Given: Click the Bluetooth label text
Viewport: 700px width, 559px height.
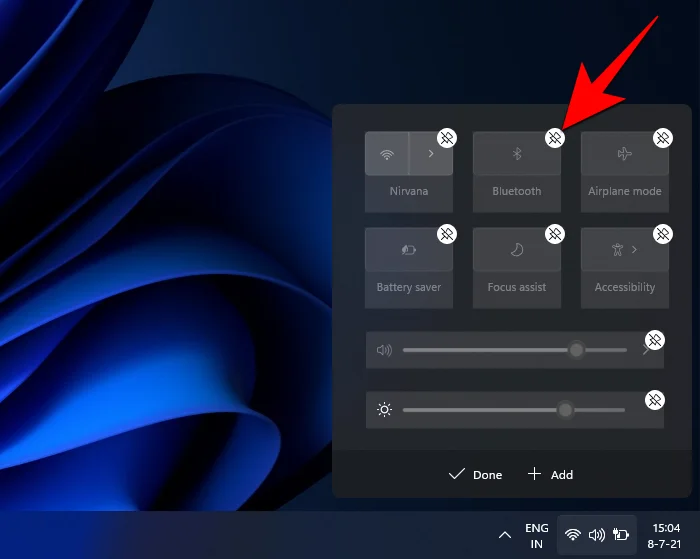Looking at the screenshot, I should click(x=517, y=191).
